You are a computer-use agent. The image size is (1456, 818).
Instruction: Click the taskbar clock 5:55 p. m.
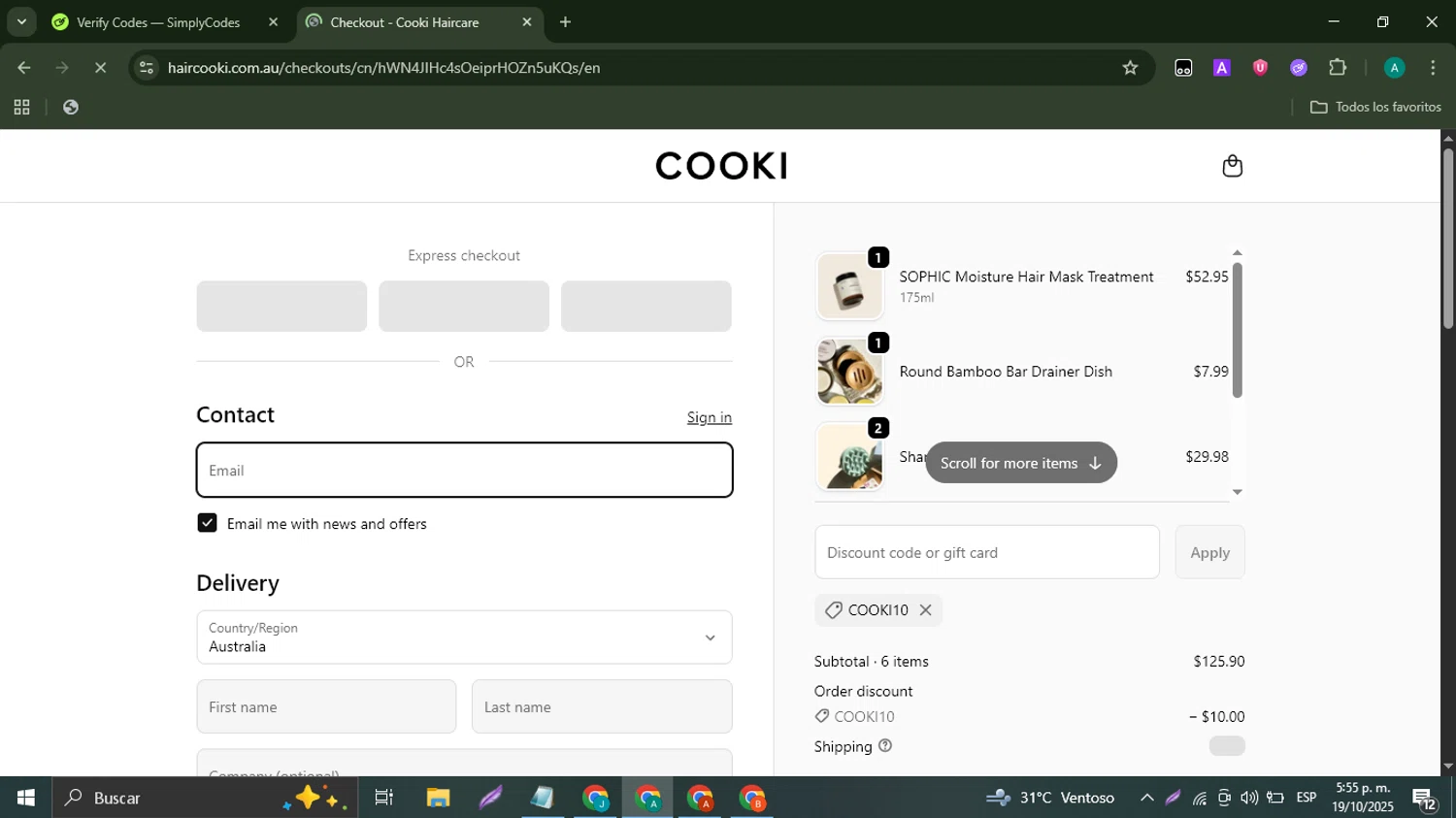pos(1363,797)
